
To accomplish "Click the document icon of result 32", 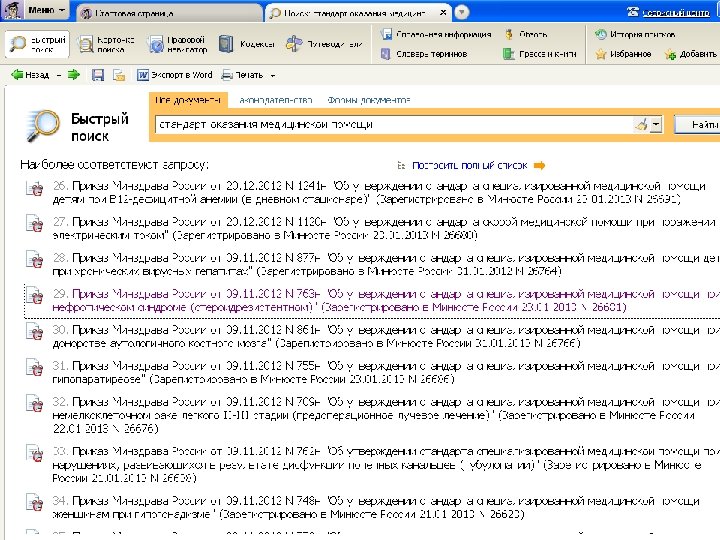I will pyautogui.click(x=34, y=404).
